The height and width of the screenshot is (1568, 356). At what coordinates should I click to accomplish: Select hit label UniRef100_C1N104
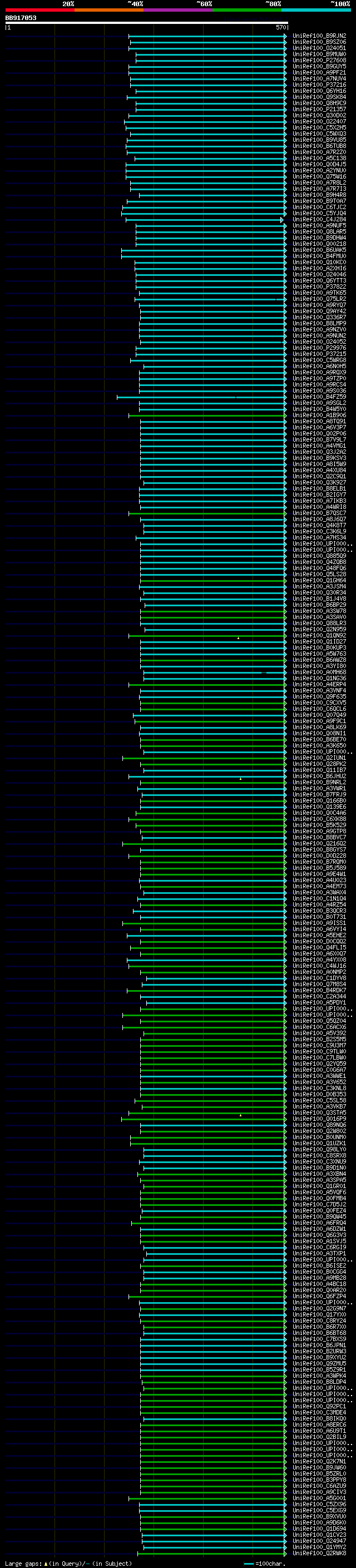click(x=319, y=899)
